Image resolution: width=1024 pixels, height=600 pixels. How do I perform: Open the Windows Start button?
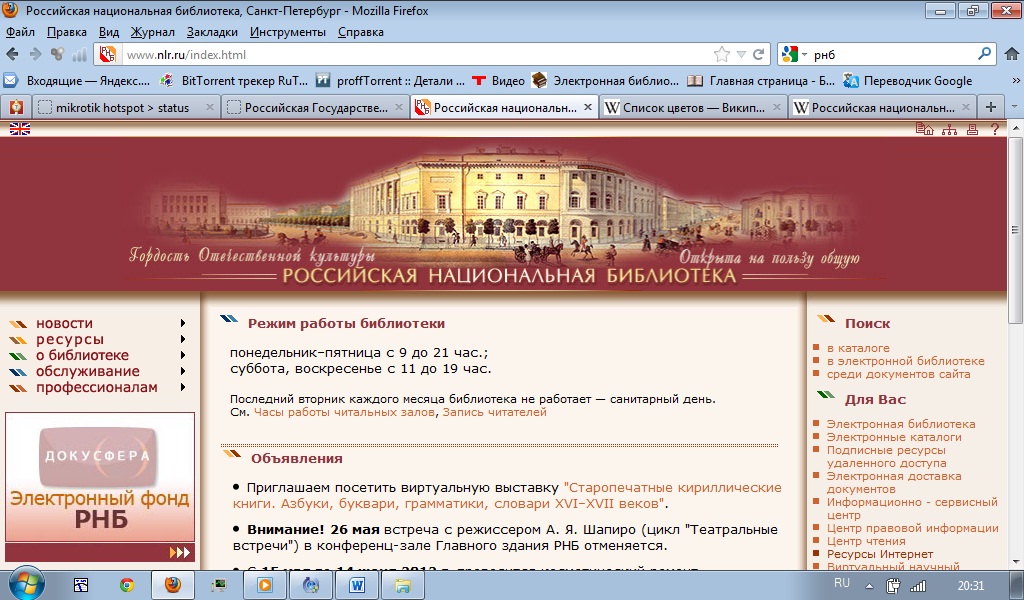click(25, 584)
